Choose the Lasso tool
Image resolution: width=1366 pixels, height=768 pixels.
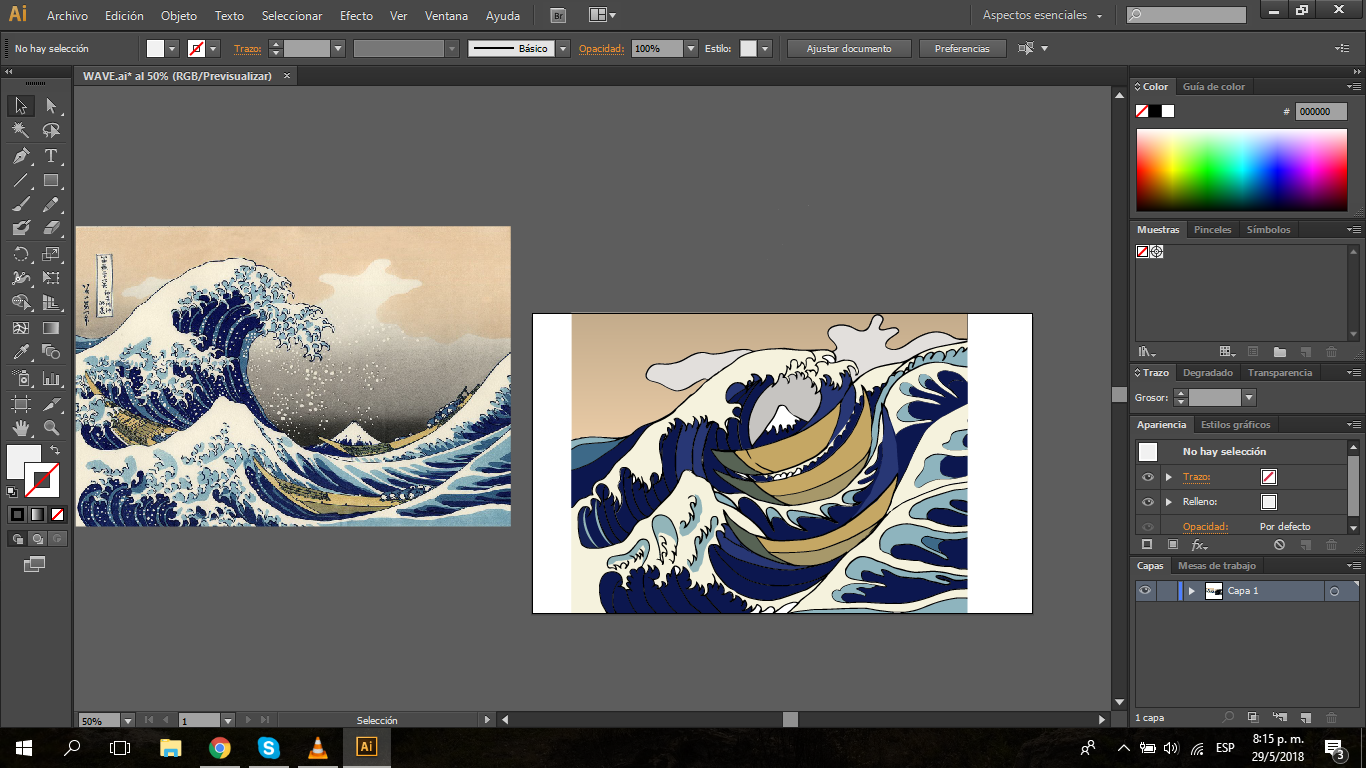click(51, 130)
